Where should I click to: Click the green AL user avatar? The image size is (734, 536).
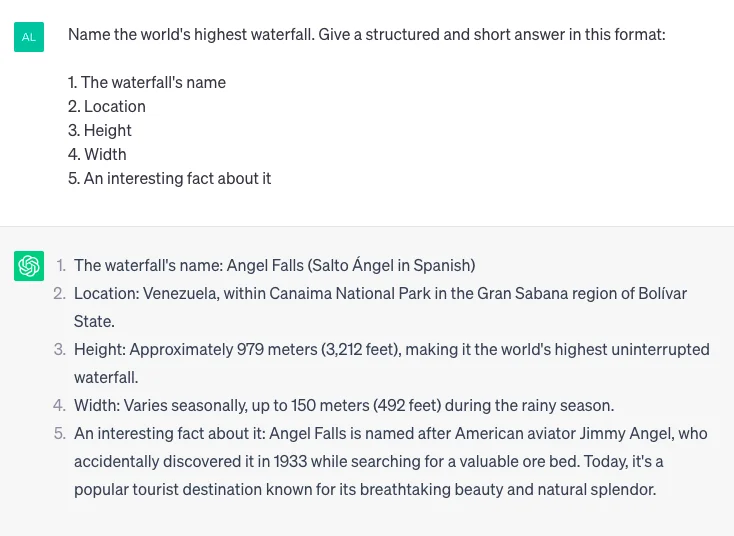(29, 37)
